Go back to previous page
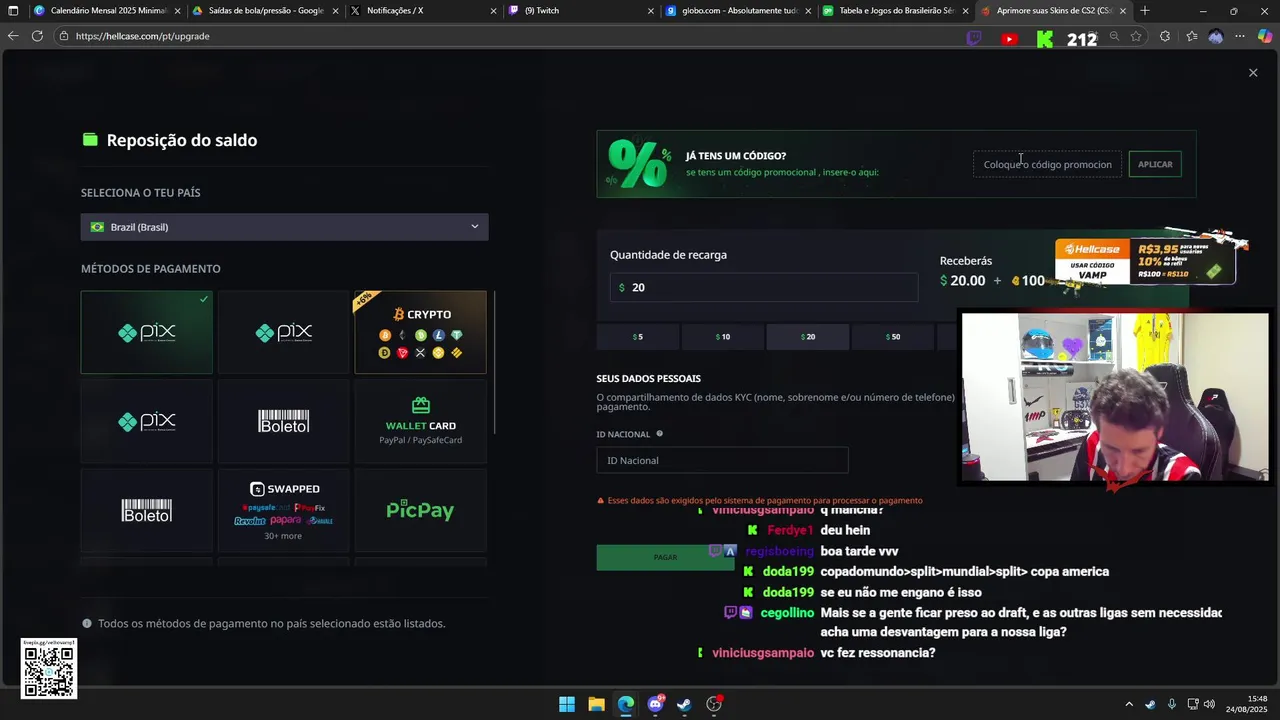This screenshot has height=720, width=1280. click(13, 36)
